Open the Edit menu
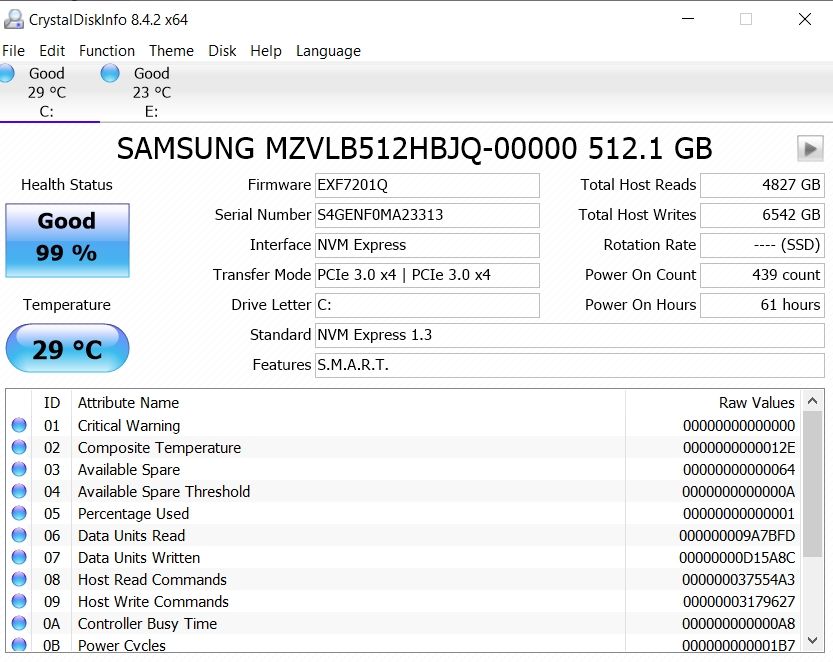The width and height of the screenshot is (833, 662). pyautogui.click(x=52, y=51)
